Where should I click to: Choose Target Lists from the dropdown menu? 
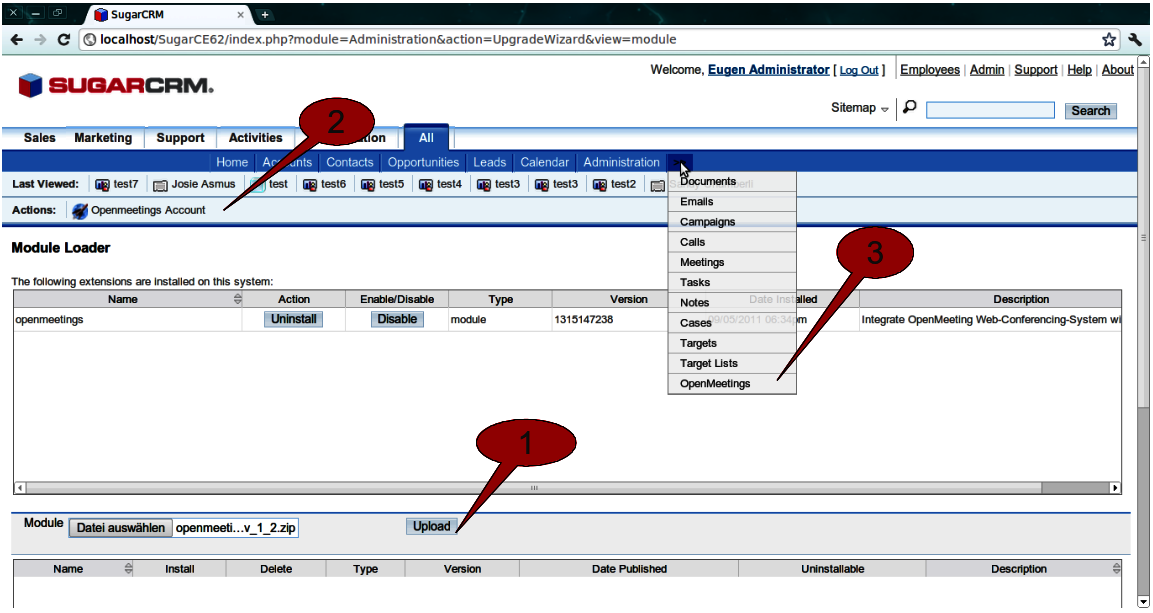click(732, 363)
